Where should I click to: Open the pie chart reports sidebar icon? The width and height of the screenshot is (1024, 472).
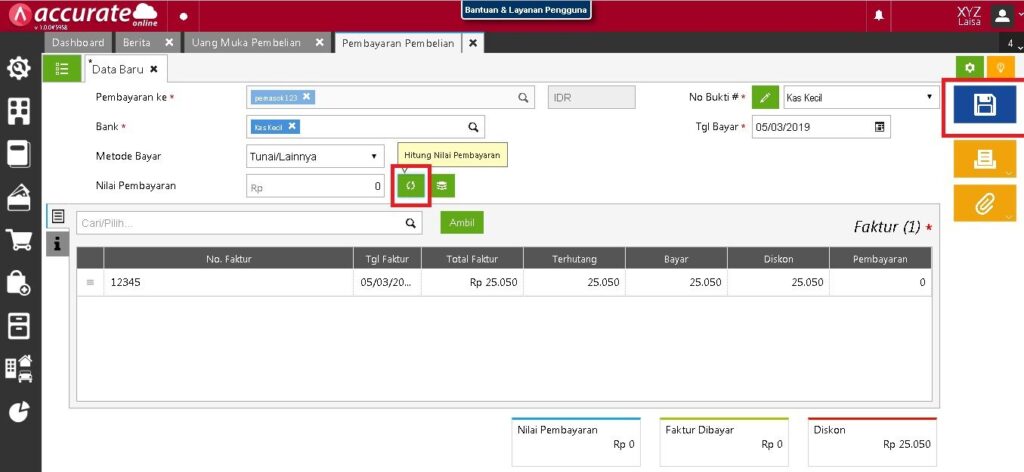(18, 411)
